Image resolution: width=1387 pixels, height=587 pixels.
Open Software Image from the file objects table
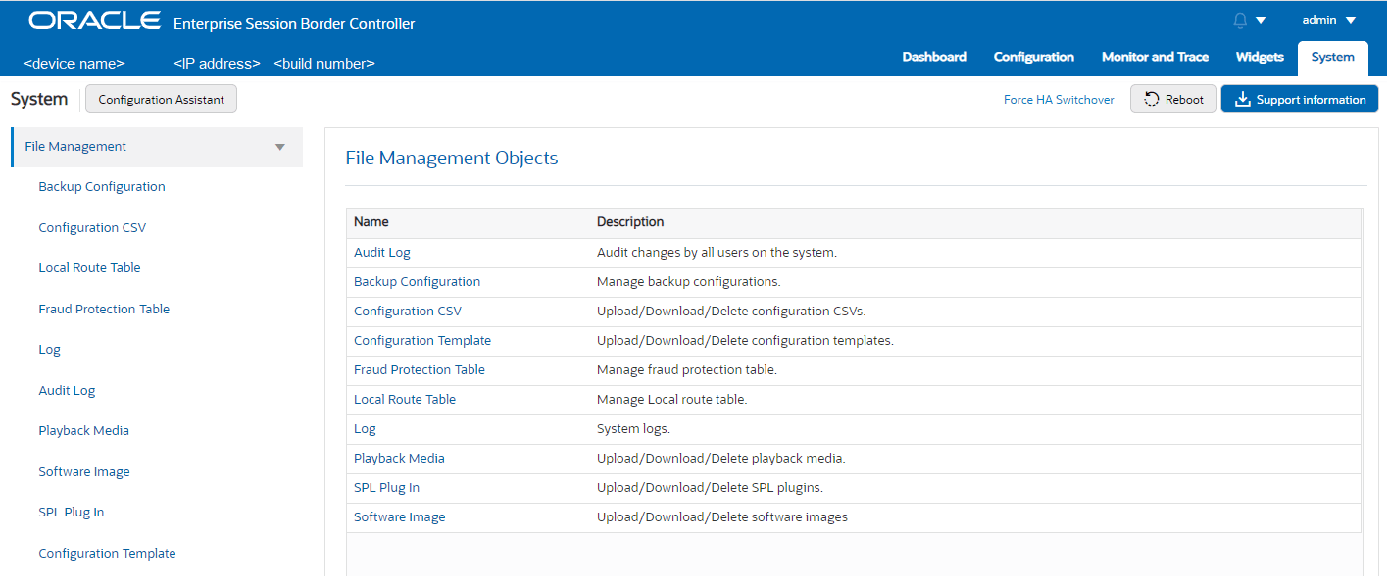pyautogui.click(x=399, y=516)
